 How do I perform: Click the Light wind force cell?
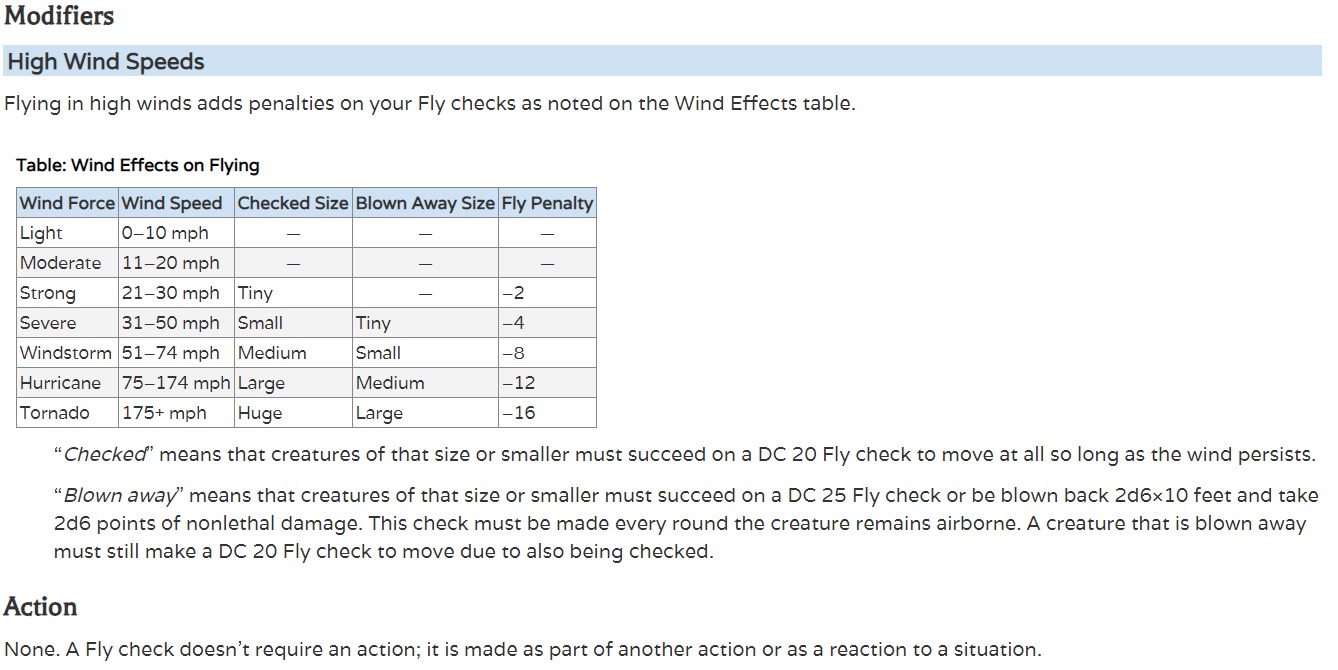click(x=41, y=233)
